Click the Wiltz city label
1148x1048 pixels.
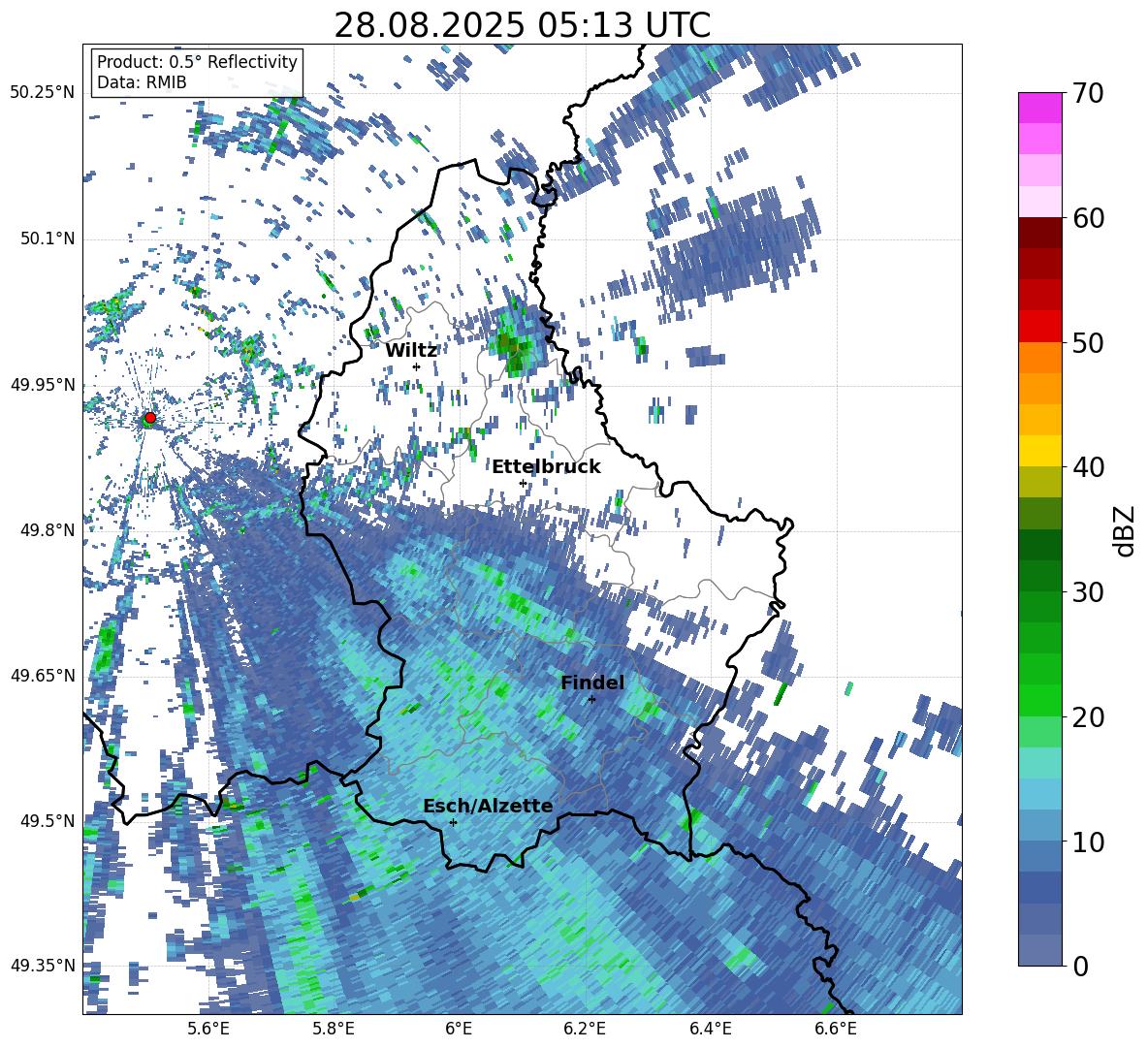(x=411, y=351)
